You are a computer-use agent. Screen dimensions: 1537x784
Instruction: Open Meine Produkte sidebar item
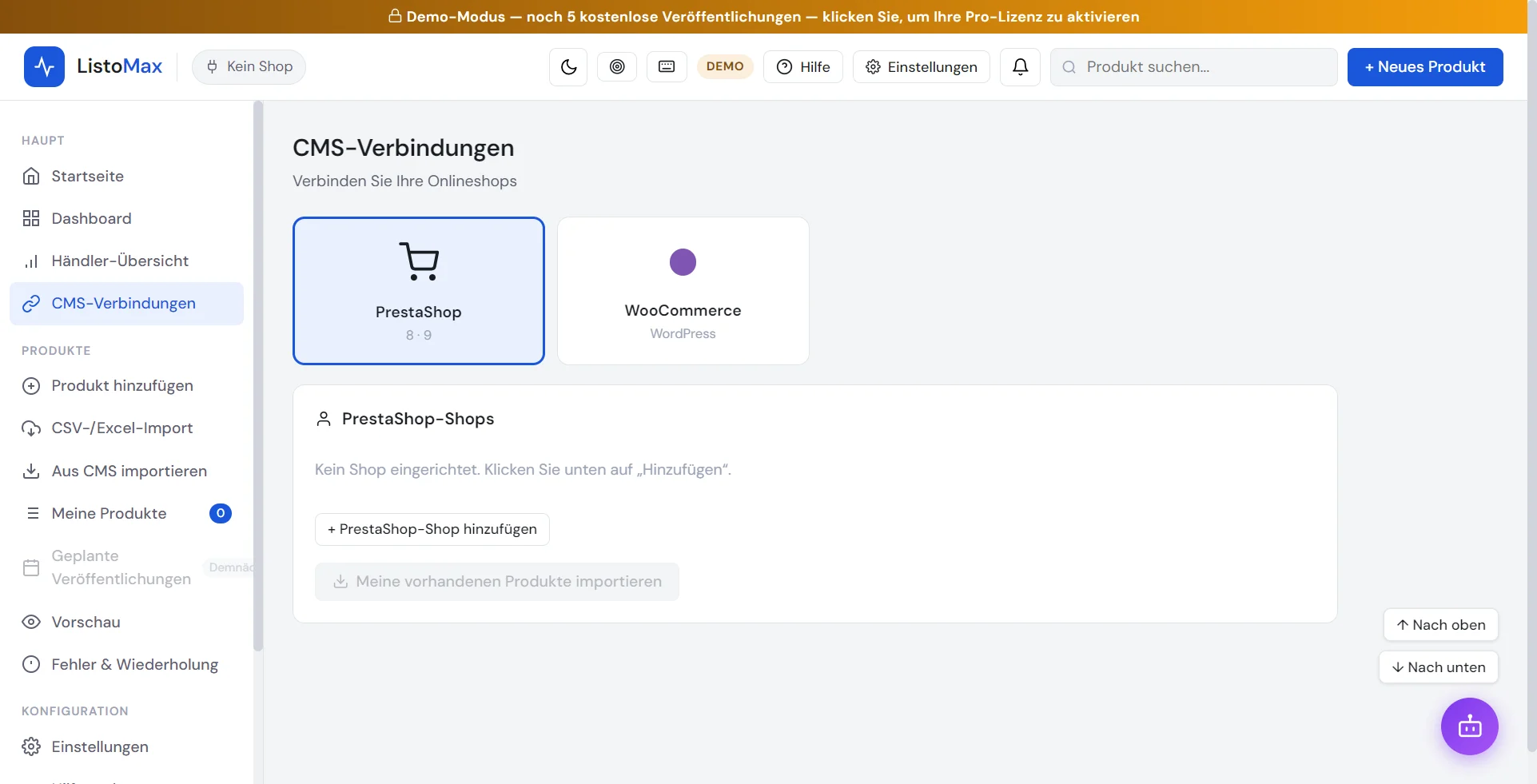pos(126,513)
